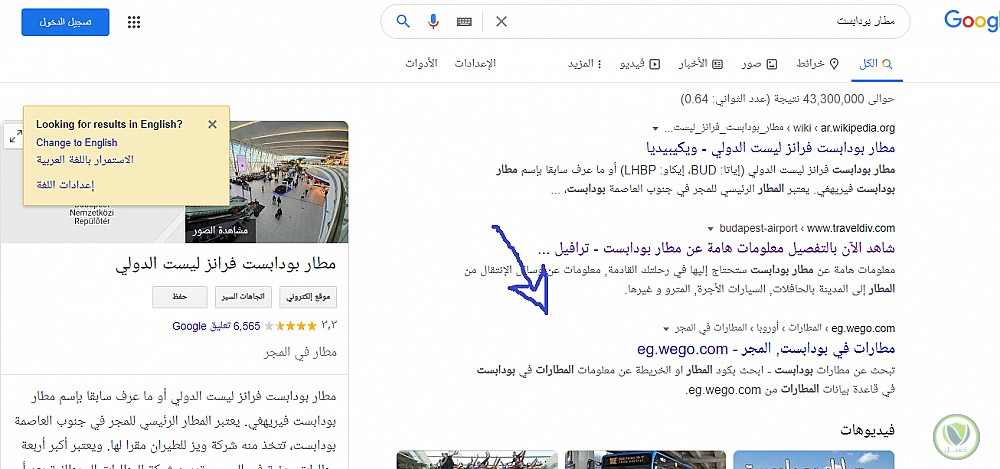Click the knowledge panel title مطار بودابست فرانز ليست الدولي

pyautogui.click(x=226, y=264)
